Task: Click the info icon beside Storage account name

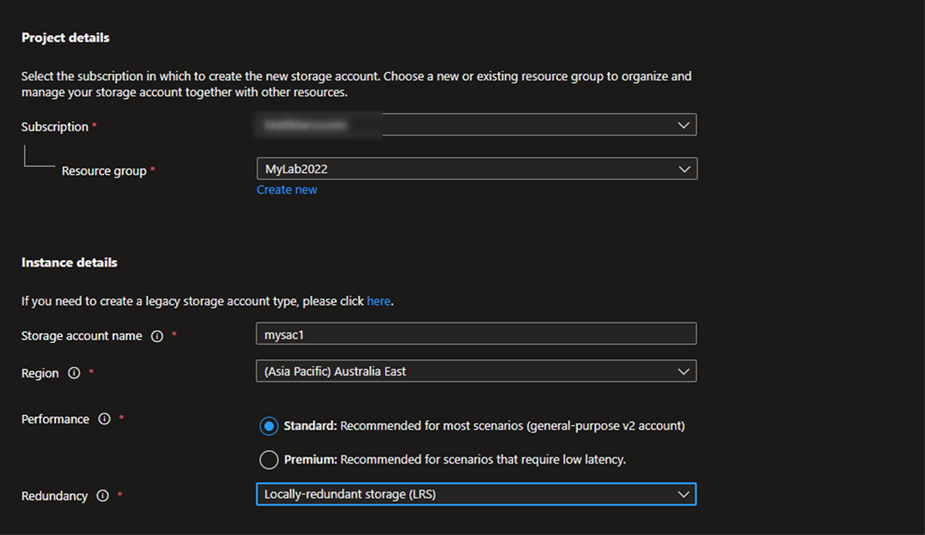Action: (x=157, y=337)
